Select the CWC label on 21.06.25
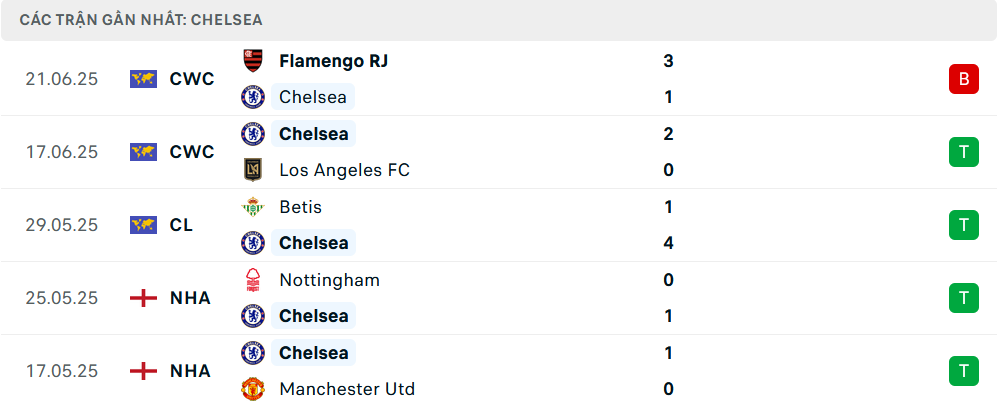 coord(192,79)
